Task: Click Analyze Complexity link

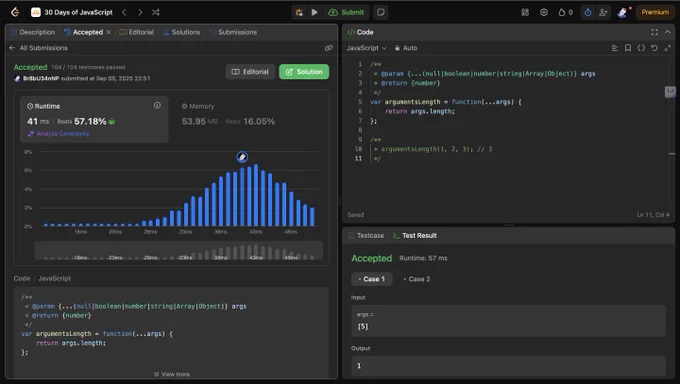Action: pos(59,134)
